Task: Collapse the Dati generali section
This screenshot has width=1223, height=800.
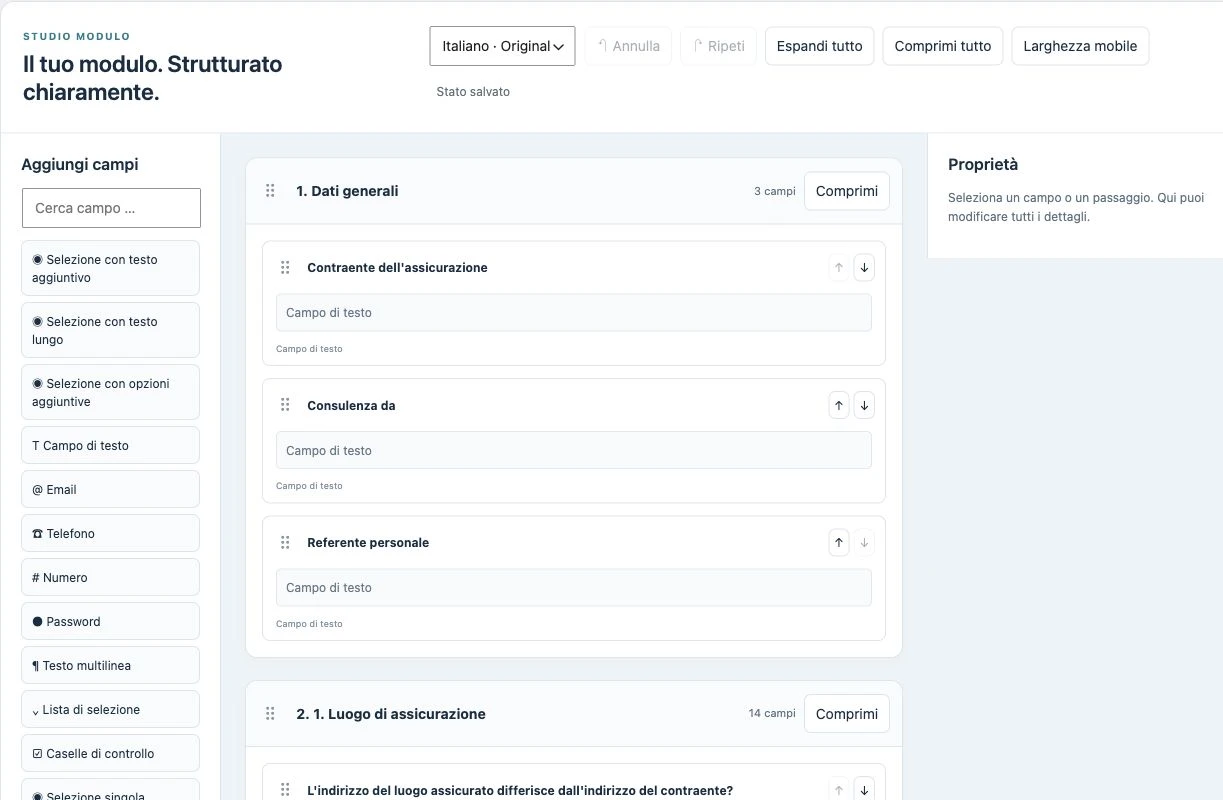Action: (x=847, y=191)
